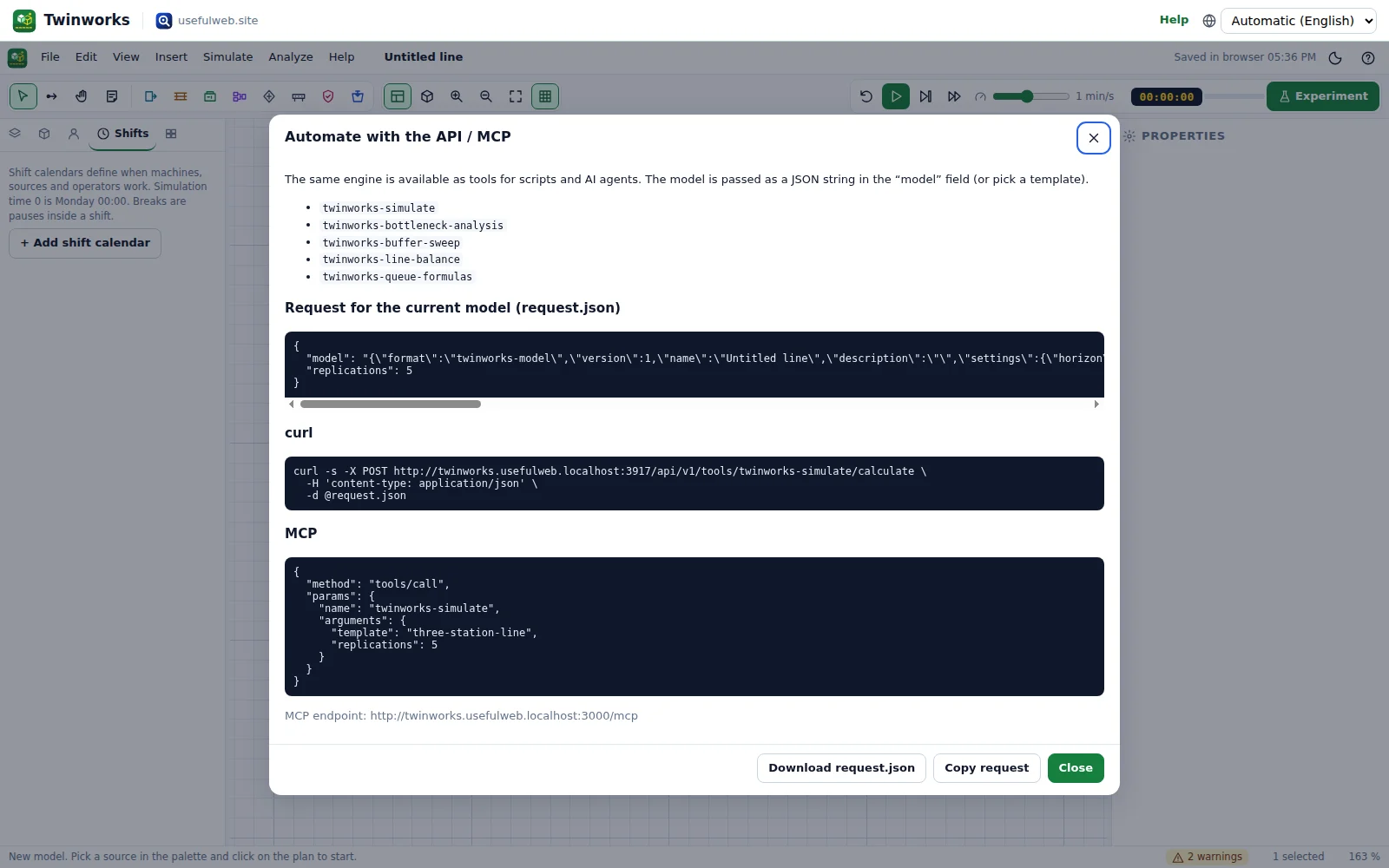Image resolution: width=1389 pixels, height=868 pixels.
Task: Select the orange conveyor element icon
Action: click(x=181, y=96)
